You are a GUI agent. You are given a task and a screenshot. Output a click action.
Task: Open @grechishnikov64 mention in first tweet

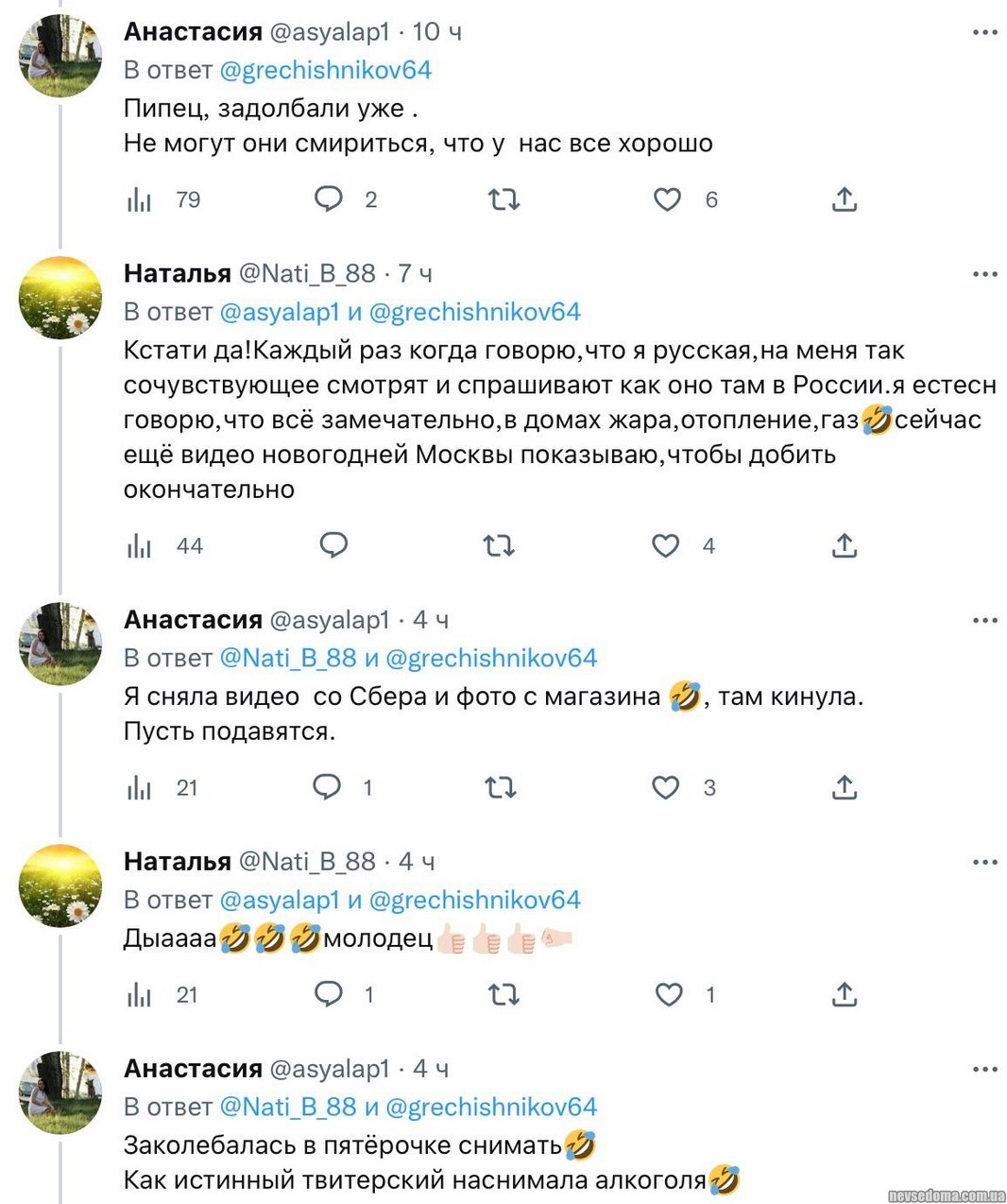(x=325, y=70)
